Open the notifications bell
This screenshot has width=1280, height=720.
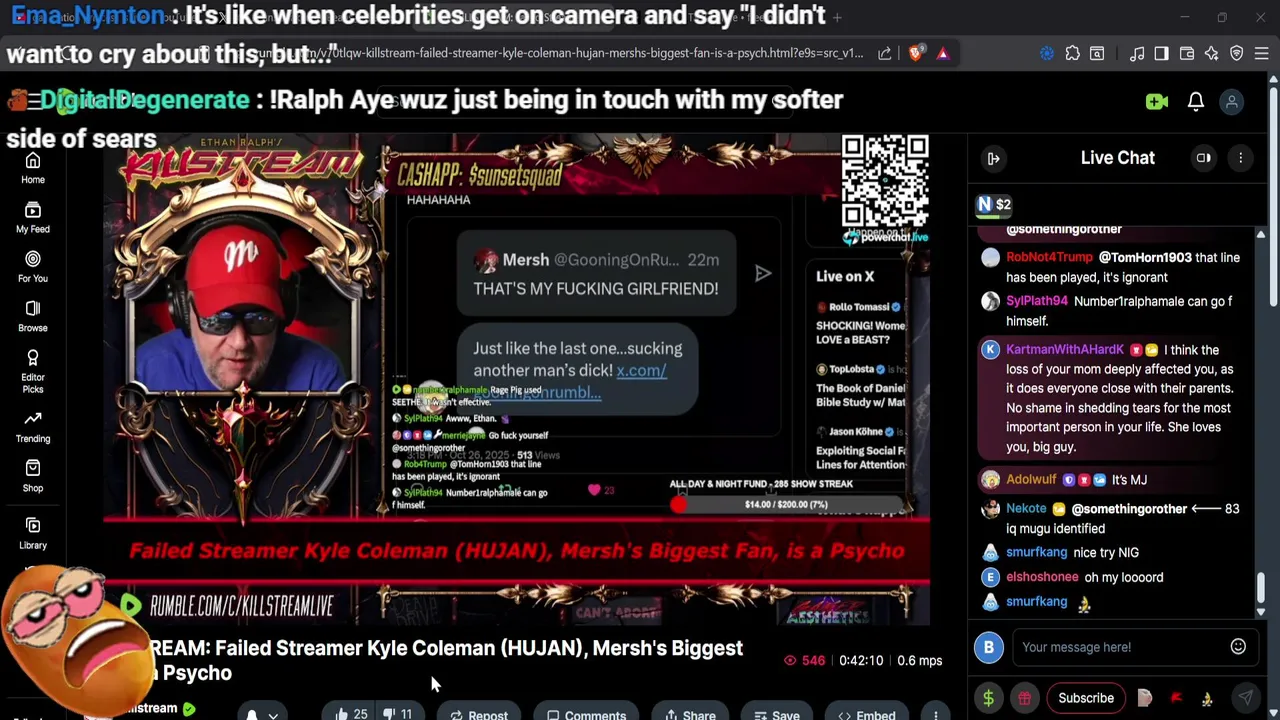[x=1196, y=101]
